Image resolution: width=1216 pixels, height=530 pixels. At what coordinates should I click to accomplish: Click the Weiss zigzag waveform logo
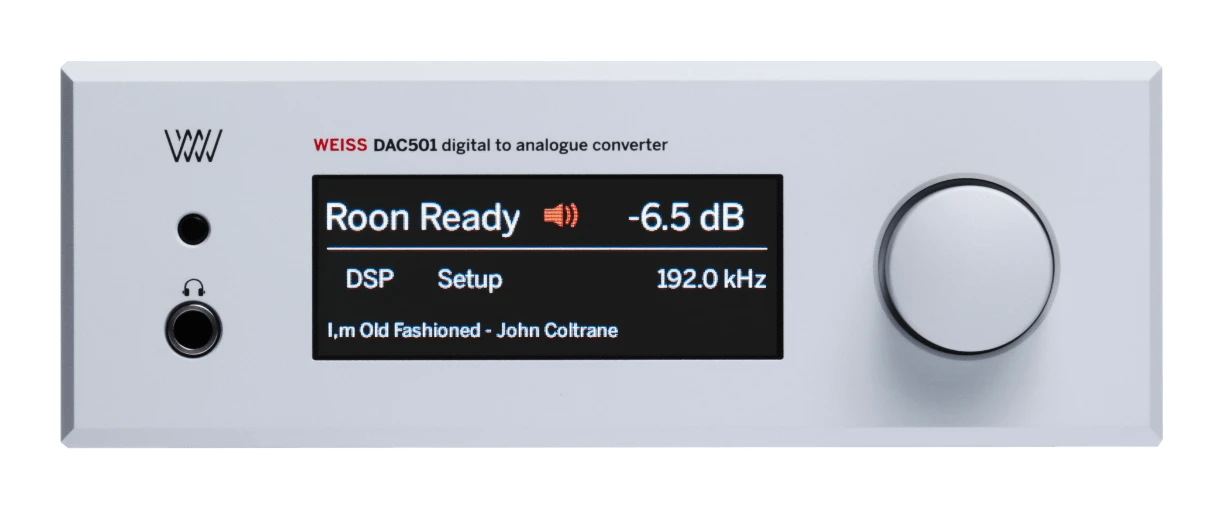[x=194, y=147]
